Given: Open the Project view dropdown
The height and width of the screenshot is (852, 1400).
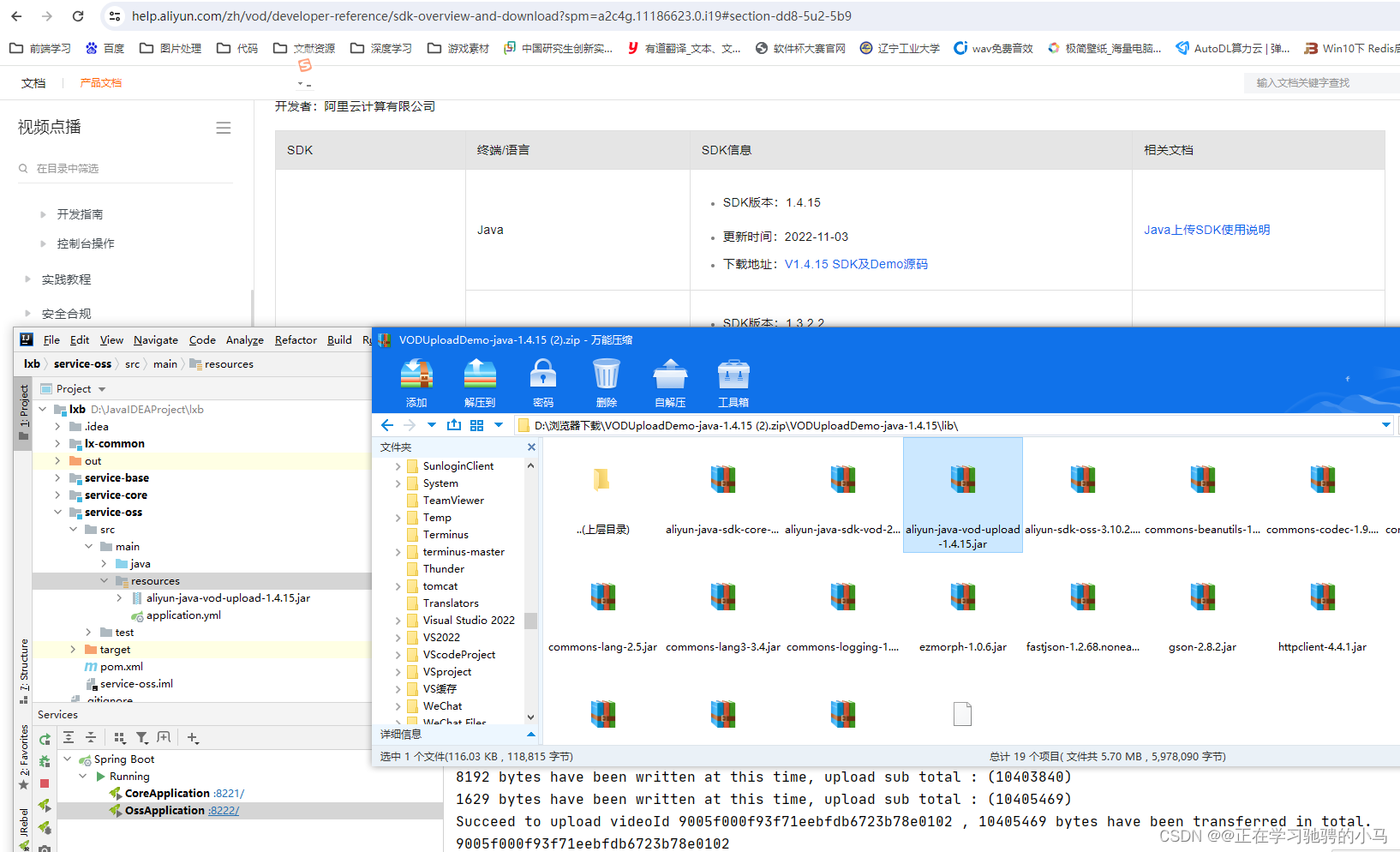Looking at the screenshot, I should (102, 389).
